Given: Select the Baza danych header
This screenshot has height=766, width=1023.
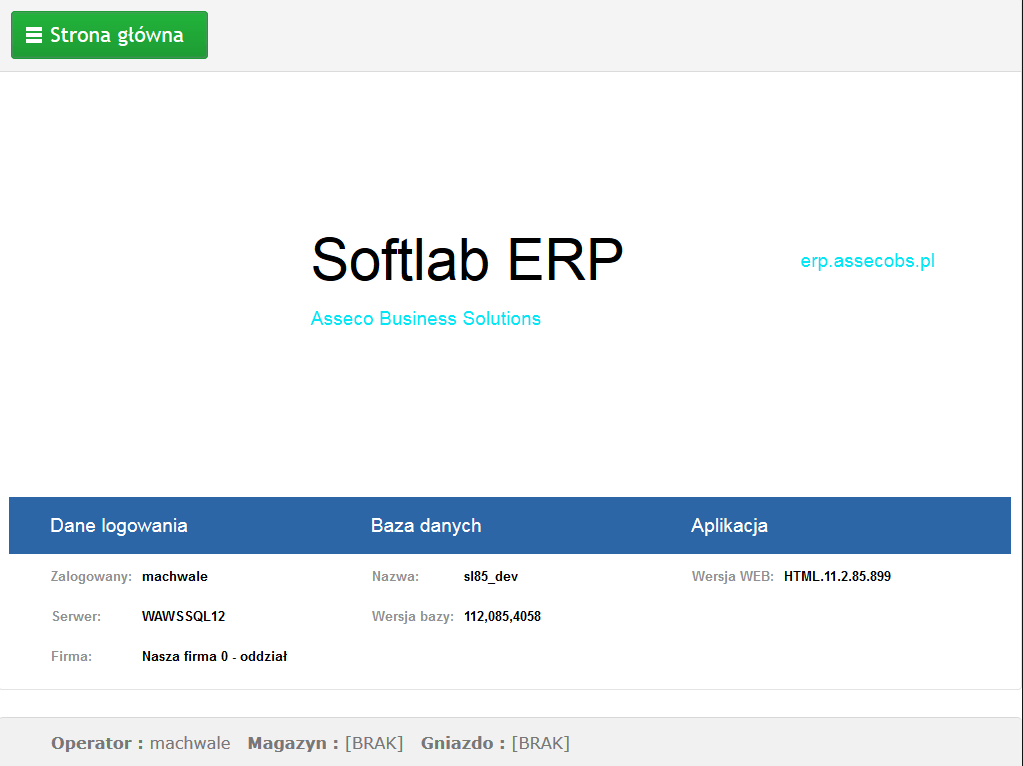Looking at the screenshot, I should (426, 526).
